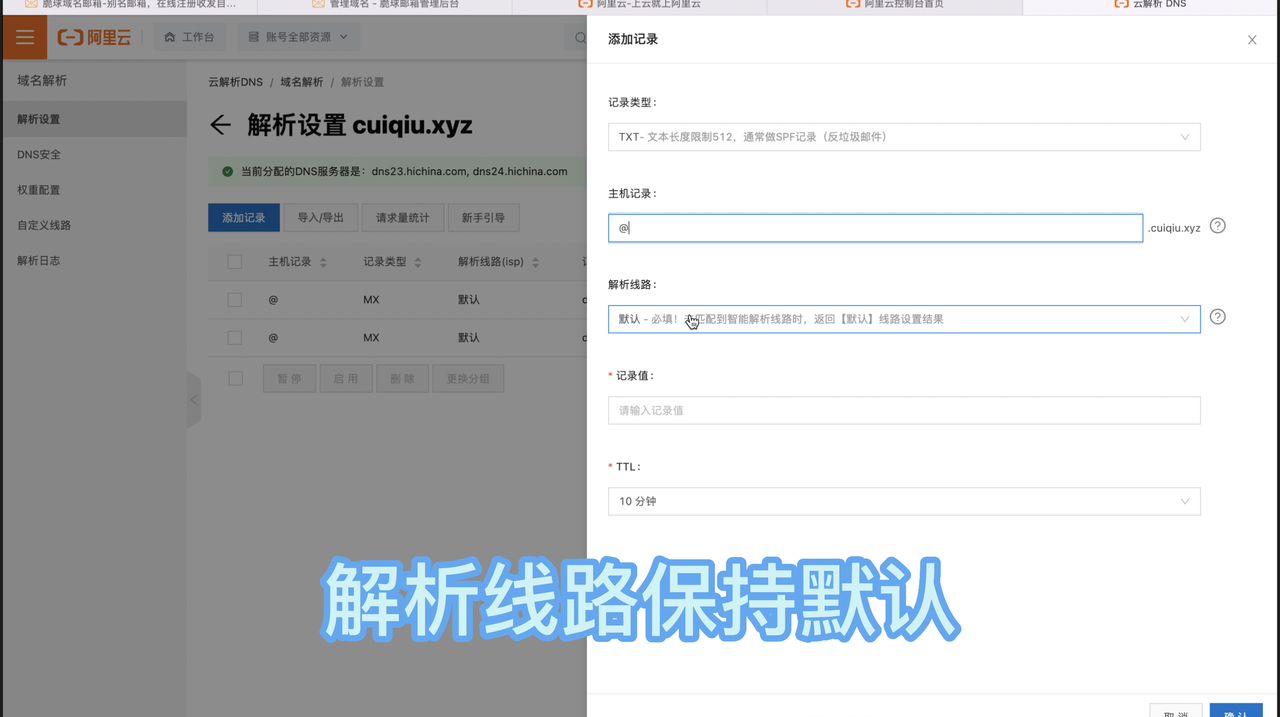This screenshot has width=1280, height=717.
Task: Click help icon next to 主机记录
Action: [1217, 226]
